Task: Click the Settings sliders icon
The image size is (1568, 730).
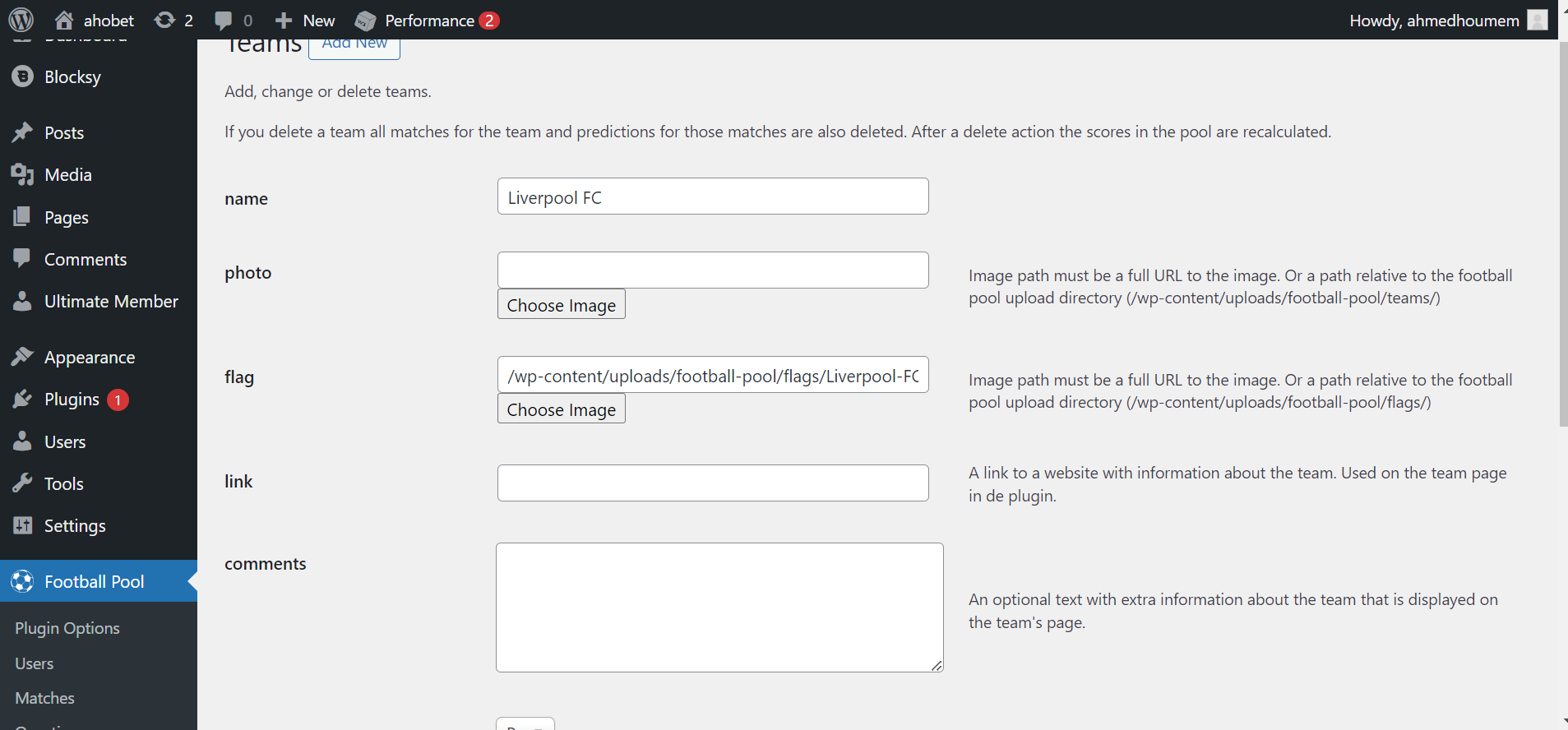Action: click(x=22, y=525)
